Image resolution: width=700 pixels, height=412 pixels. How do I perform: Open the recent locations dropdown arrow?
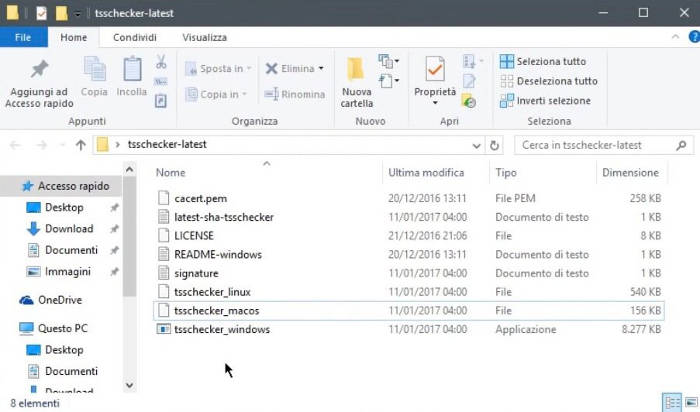tap(62, 145)
